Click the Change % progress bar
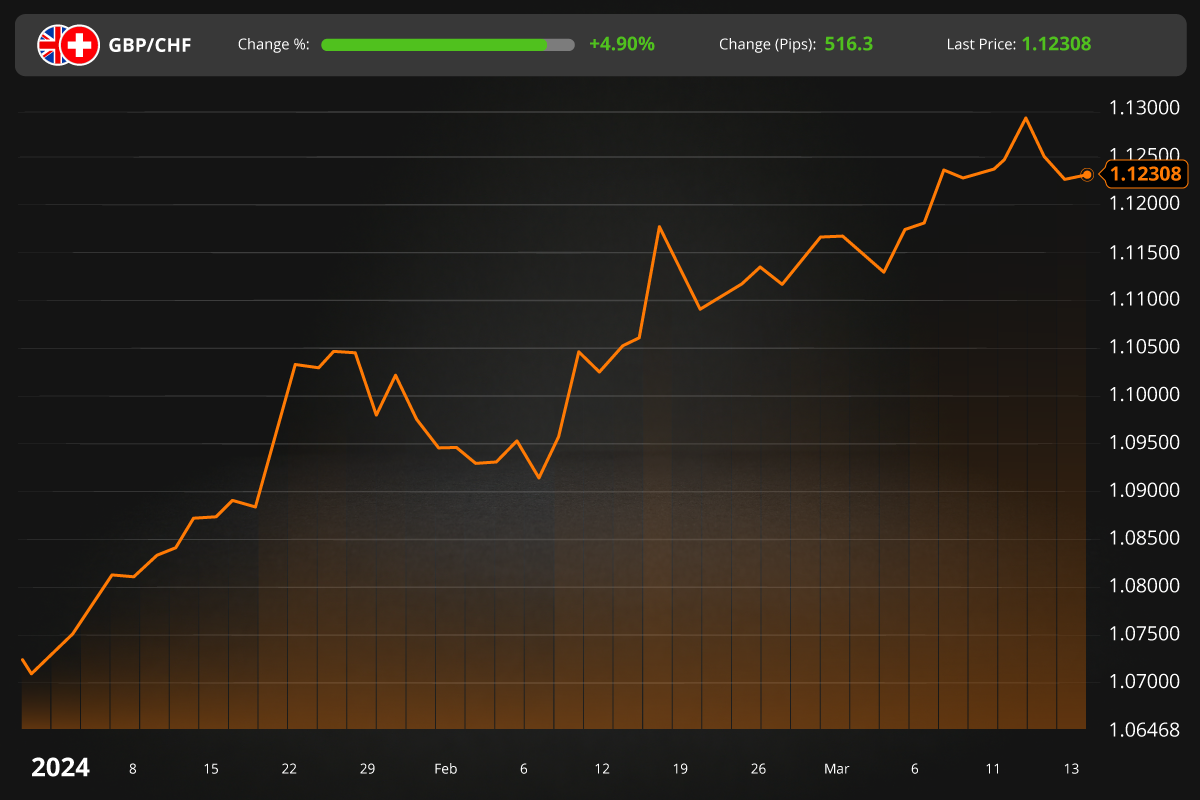The height and width of the screenshot is (800, 1200). point(447,44)
